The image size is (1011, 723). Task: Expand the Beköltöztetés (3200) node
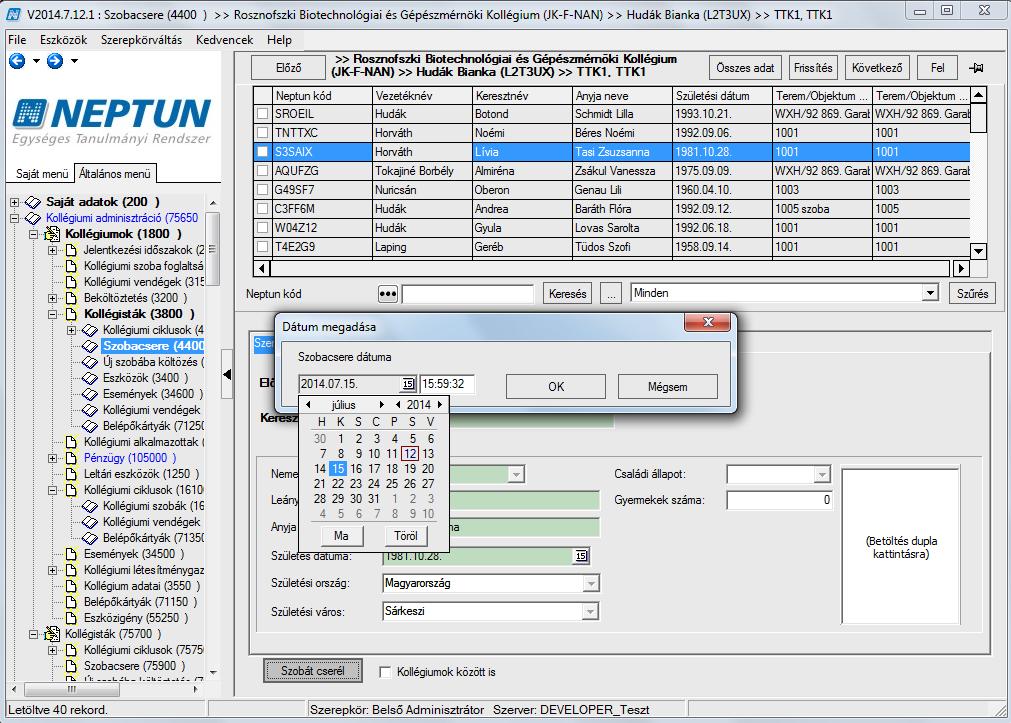click(x=53, y=298)
